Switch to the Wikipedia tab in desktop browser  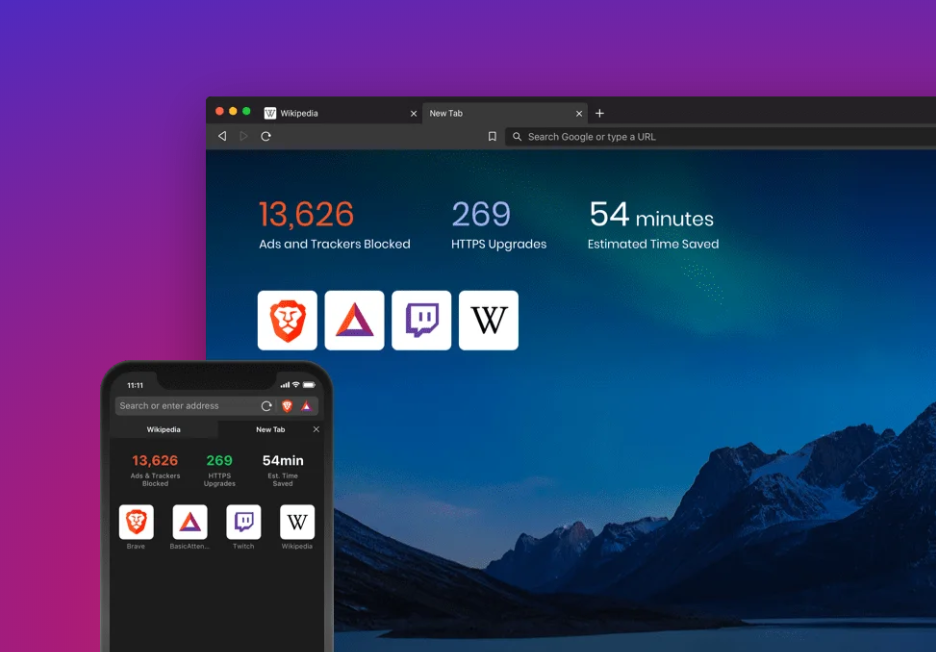pyautogui.click(x=340, y=113)
